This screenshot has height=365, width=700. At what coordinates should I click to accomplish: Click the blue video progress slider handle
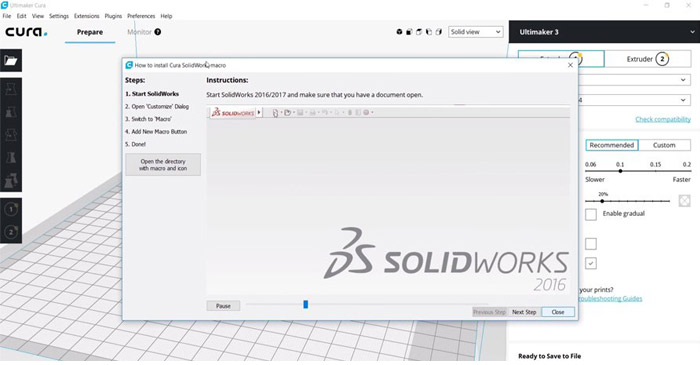[306, 304]
